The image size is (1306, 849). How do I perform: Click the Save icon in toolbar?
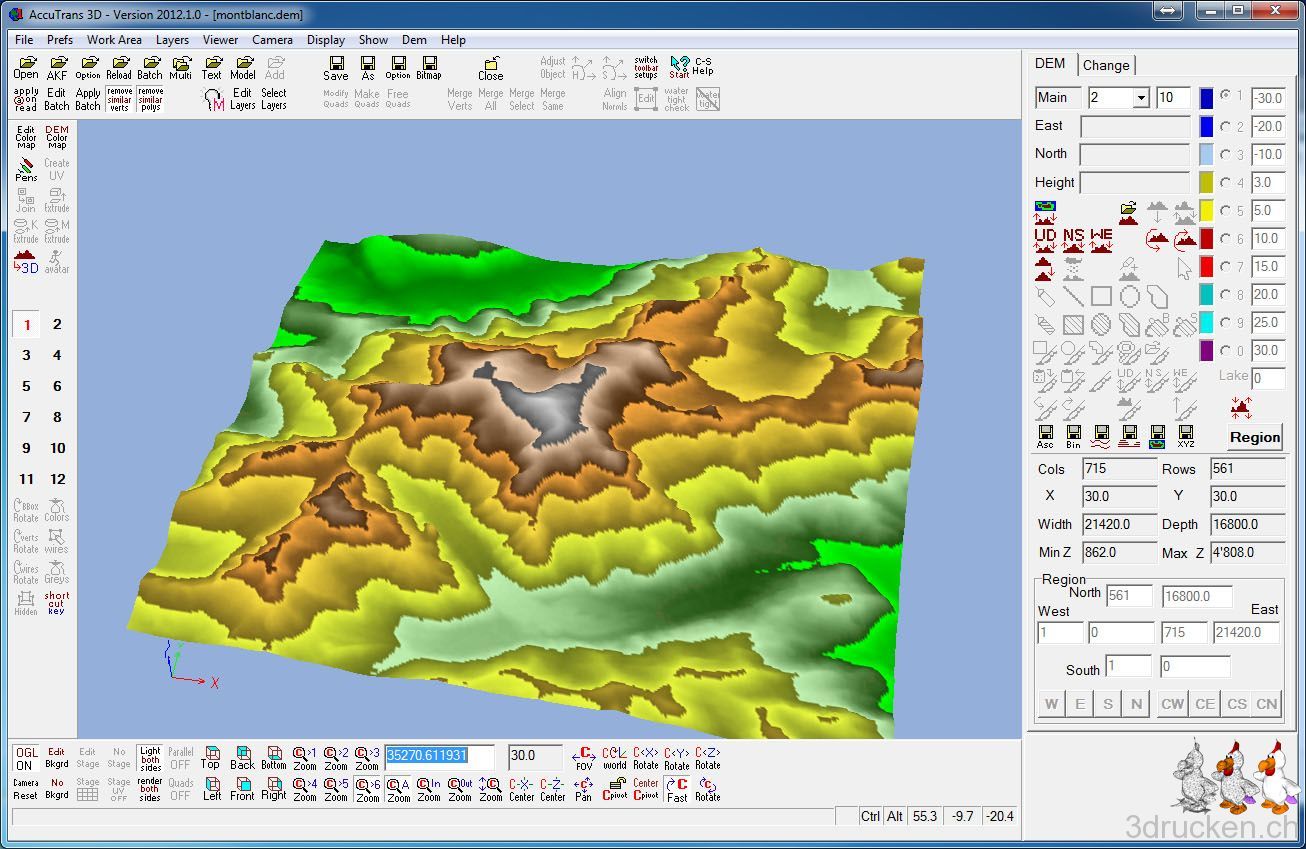[336, 68]
